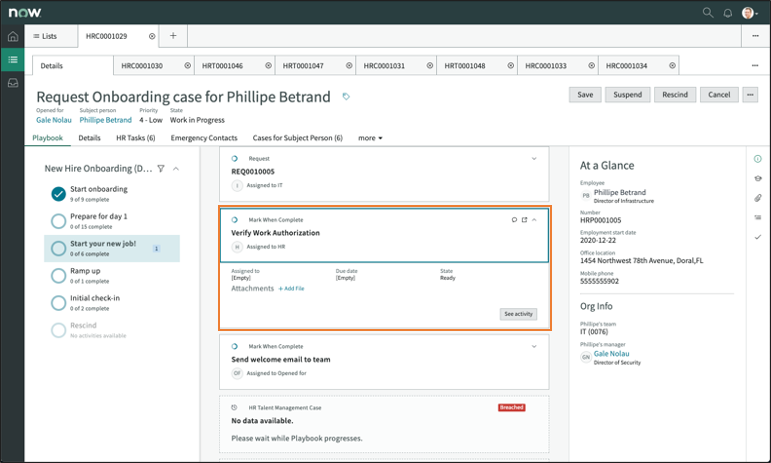Close the HRC0001029 tab
Screen dimensions: 771x463
(152, 36)
